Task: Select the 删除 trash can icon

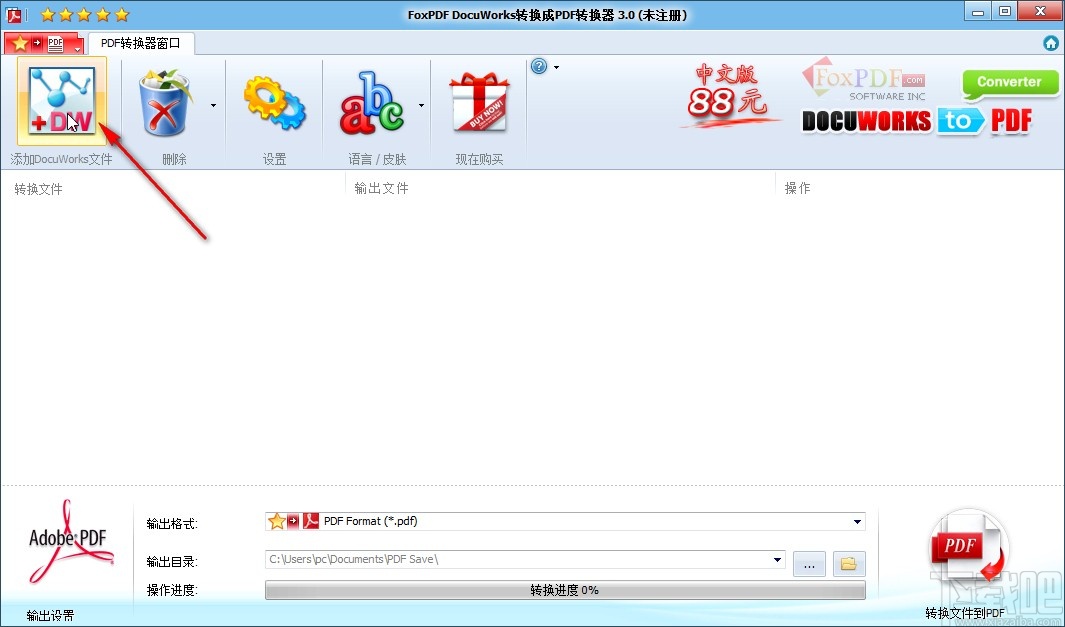Action: tap(165, 100)
